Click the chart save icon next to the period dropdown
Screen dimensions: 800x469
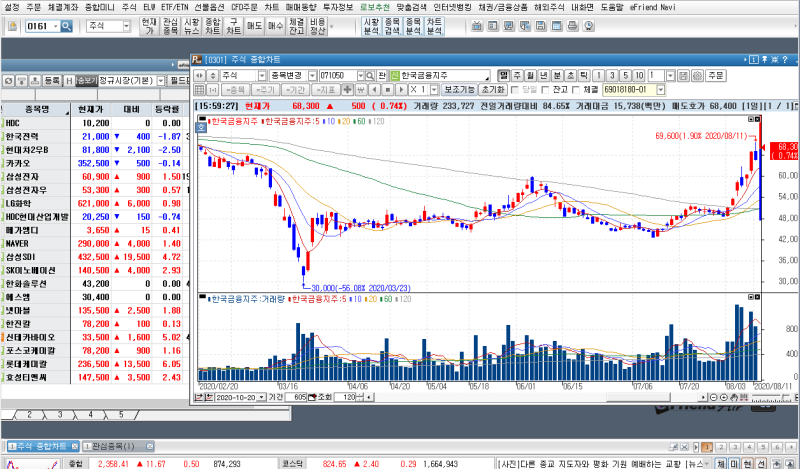[x=684, y=76]
